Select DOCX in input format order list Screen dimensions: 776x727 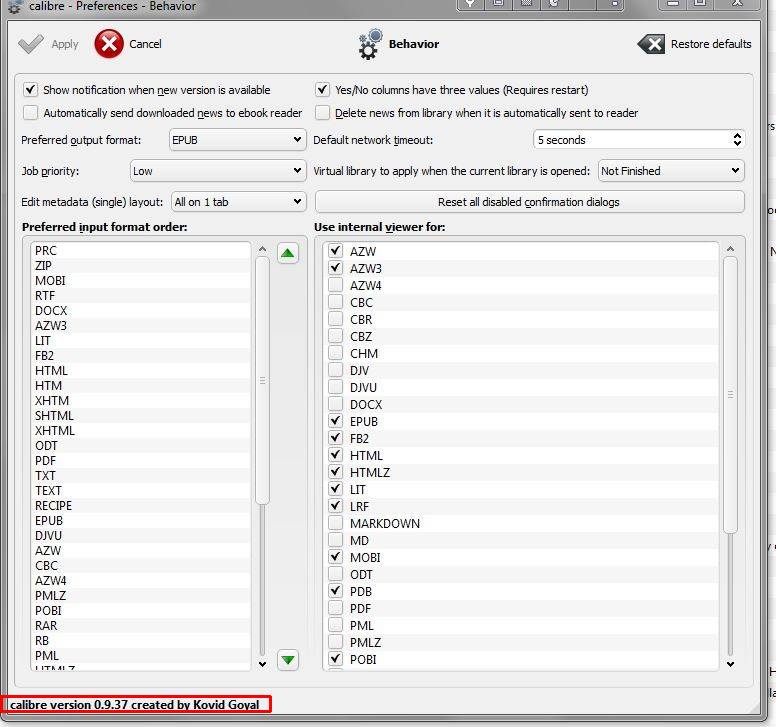coord(141,310)
